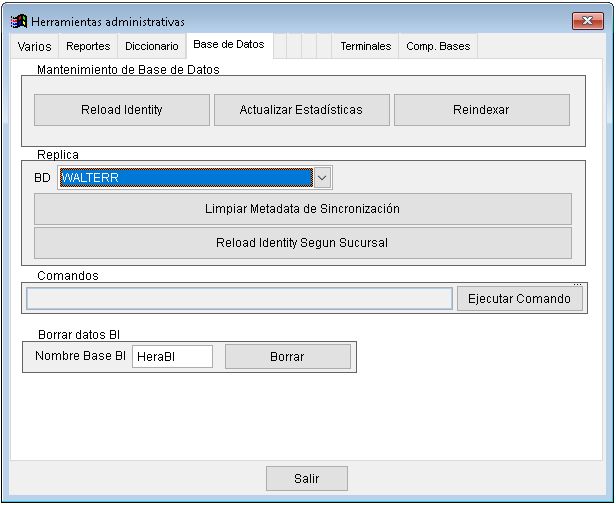Close the Herramientas administrativas window
The image size is (616, 505).
point(586,21)
